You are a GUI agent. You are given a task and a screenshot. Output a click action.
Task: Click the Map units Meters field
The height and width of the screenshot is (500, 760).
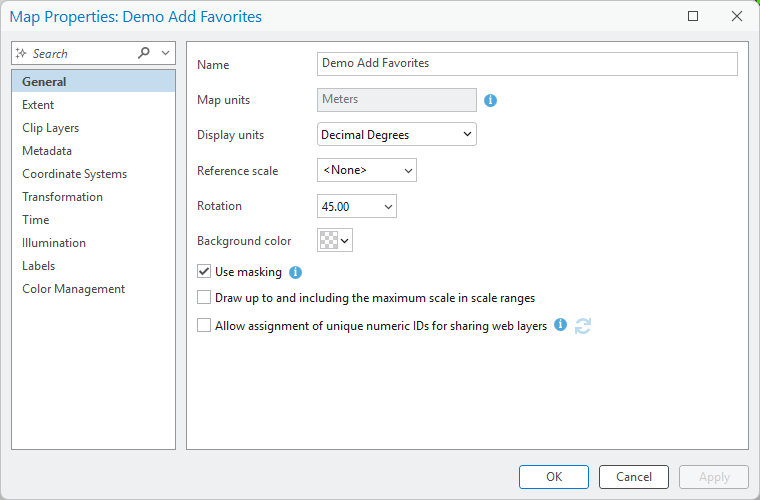click(396, 99)
